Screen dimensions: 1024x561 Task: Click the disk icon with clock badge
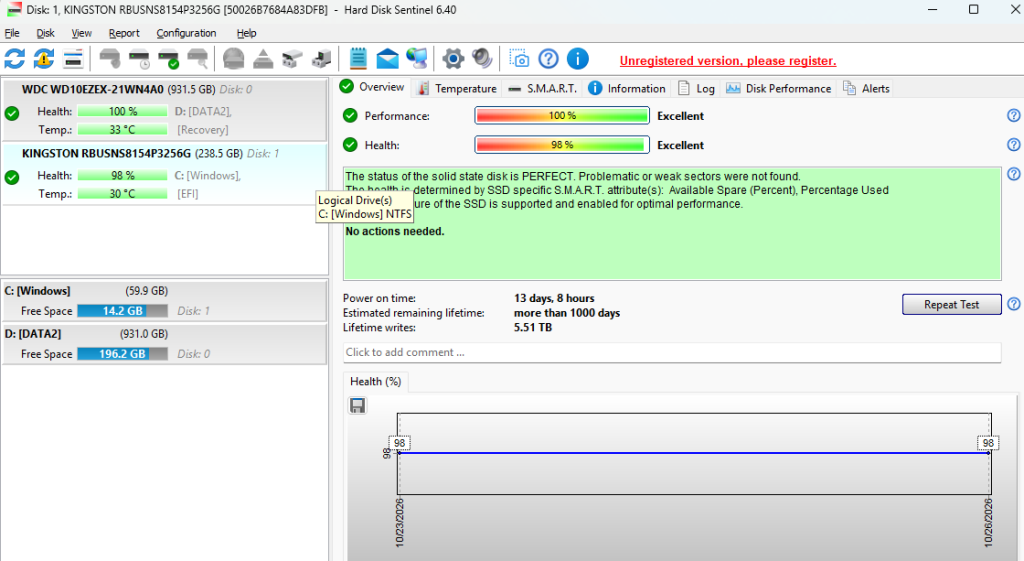(x=139, y=59)
